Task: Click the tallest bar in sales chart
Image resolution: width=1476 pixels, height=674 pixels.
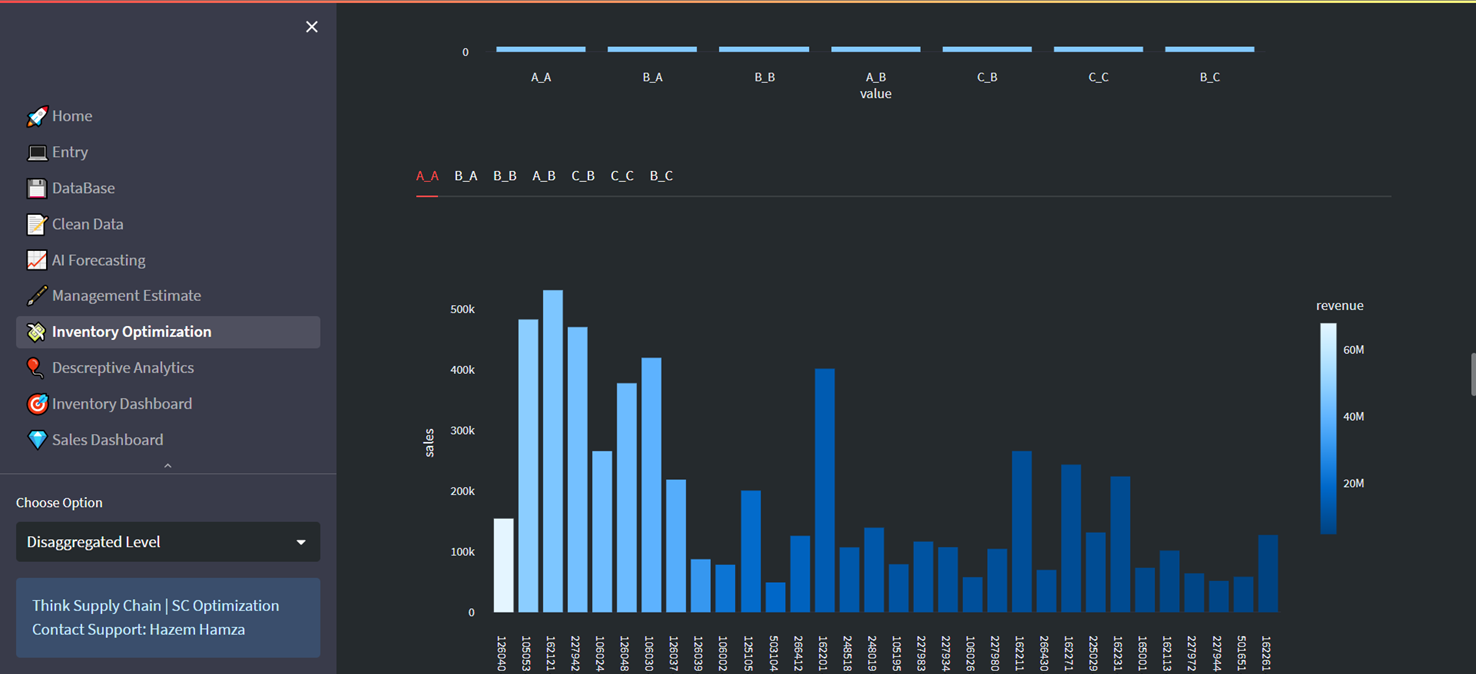Action: point(553,450)
